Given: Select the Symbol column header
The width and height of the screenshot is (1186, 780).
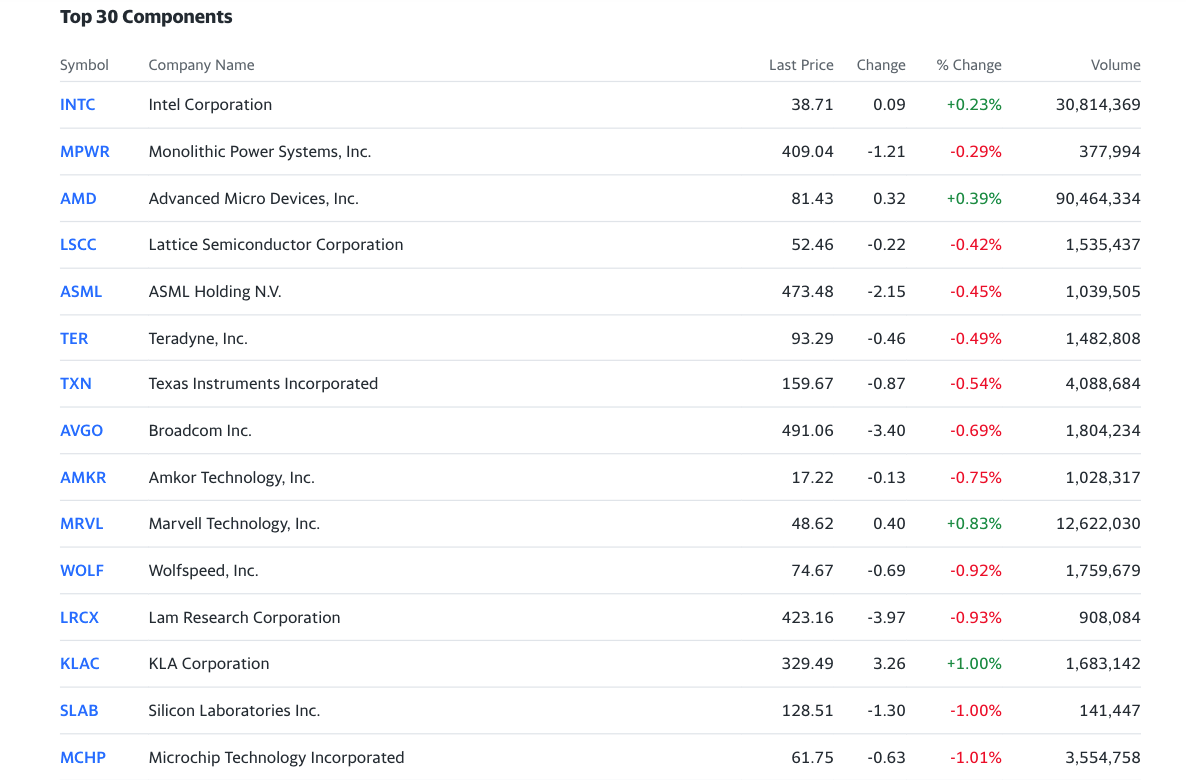Looking at the screenshot, I should [x=84, y=65].
